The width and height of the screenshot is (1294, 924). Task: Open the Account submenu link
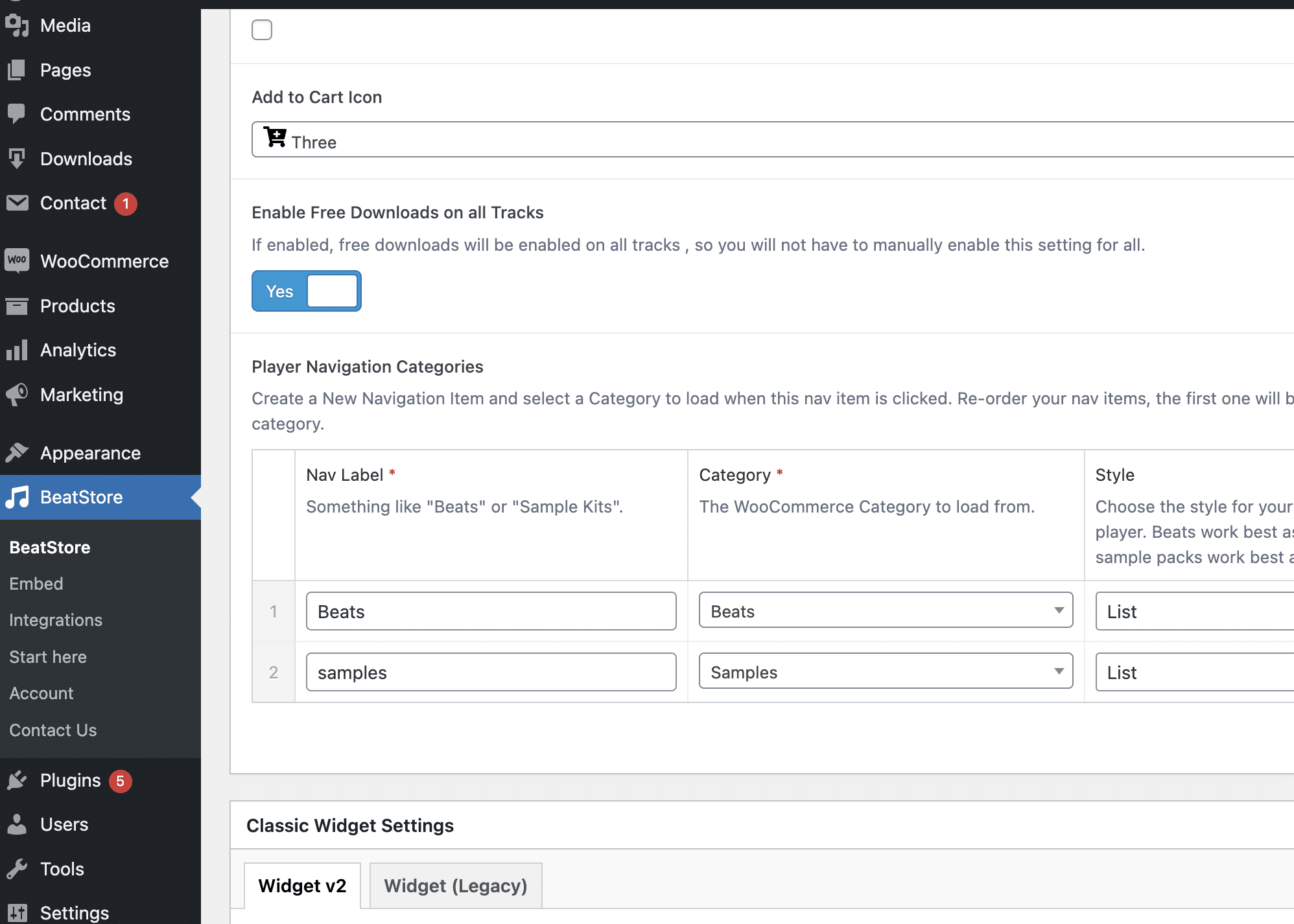click(41, 693)
